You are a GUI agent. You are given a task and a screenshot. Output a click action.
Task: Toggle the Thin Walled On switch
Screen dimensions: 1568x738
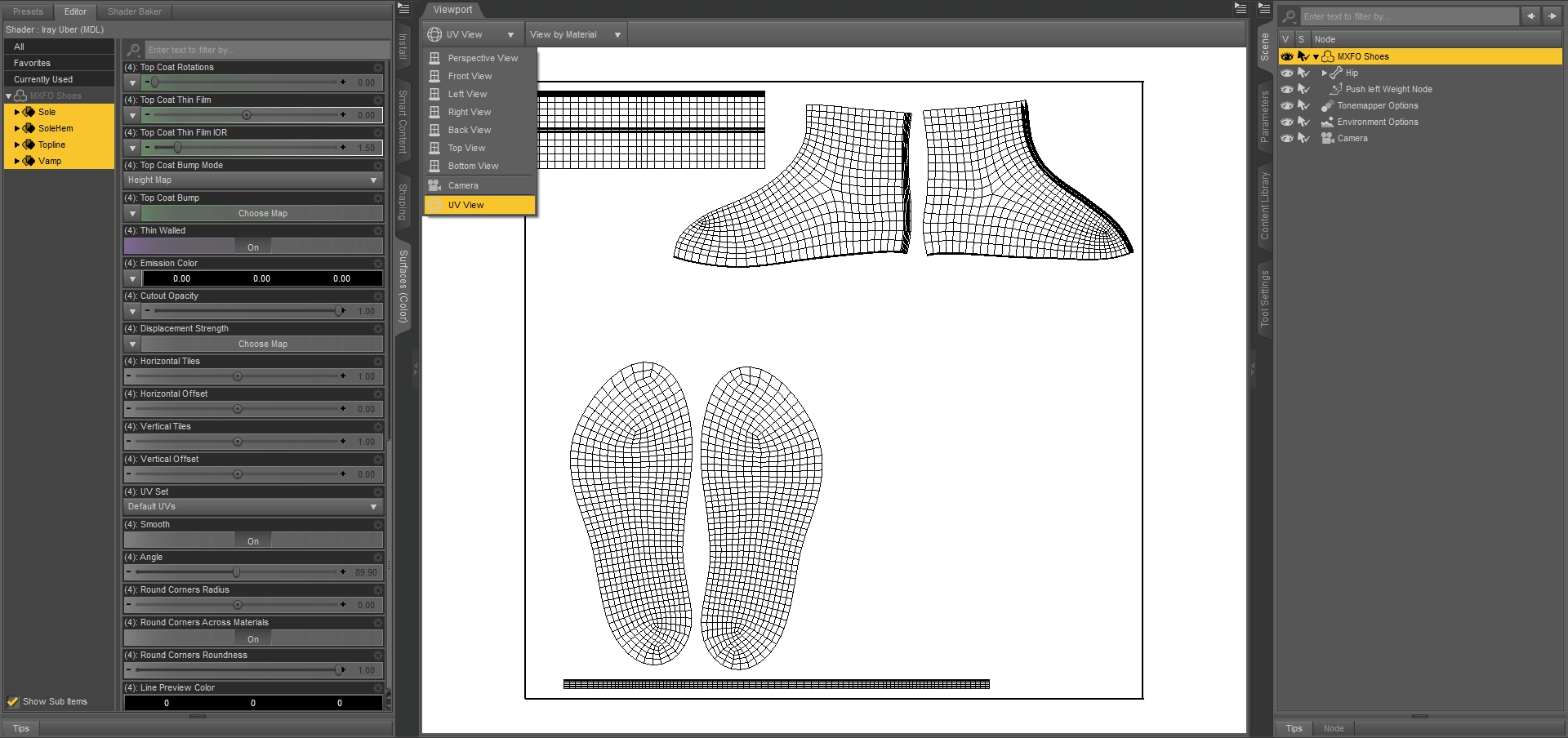(x=253, y=247)
